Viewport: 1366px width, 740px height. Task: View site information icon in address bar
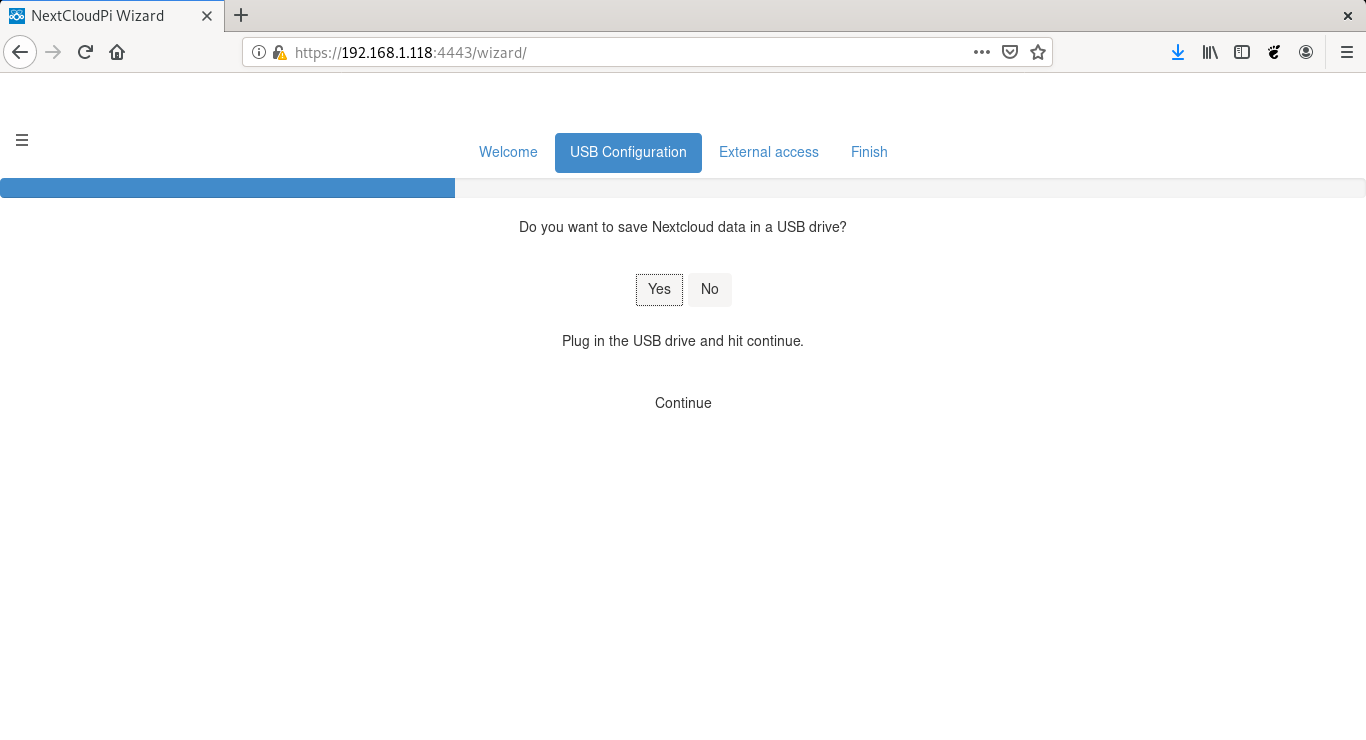[x=259, y=52]
